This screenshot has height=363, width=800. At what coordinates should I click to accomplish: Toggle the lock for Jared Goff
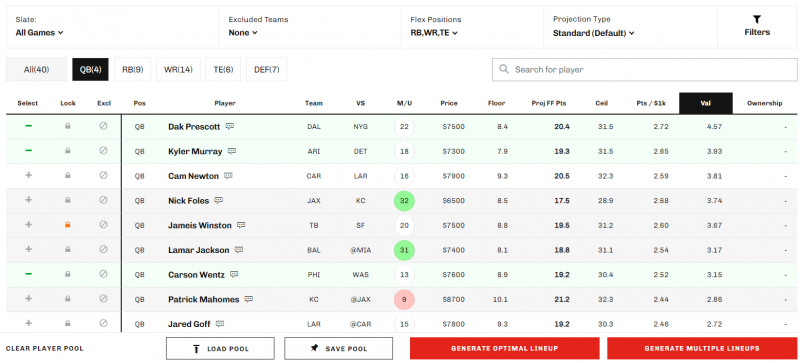click(x=68, y=323)
